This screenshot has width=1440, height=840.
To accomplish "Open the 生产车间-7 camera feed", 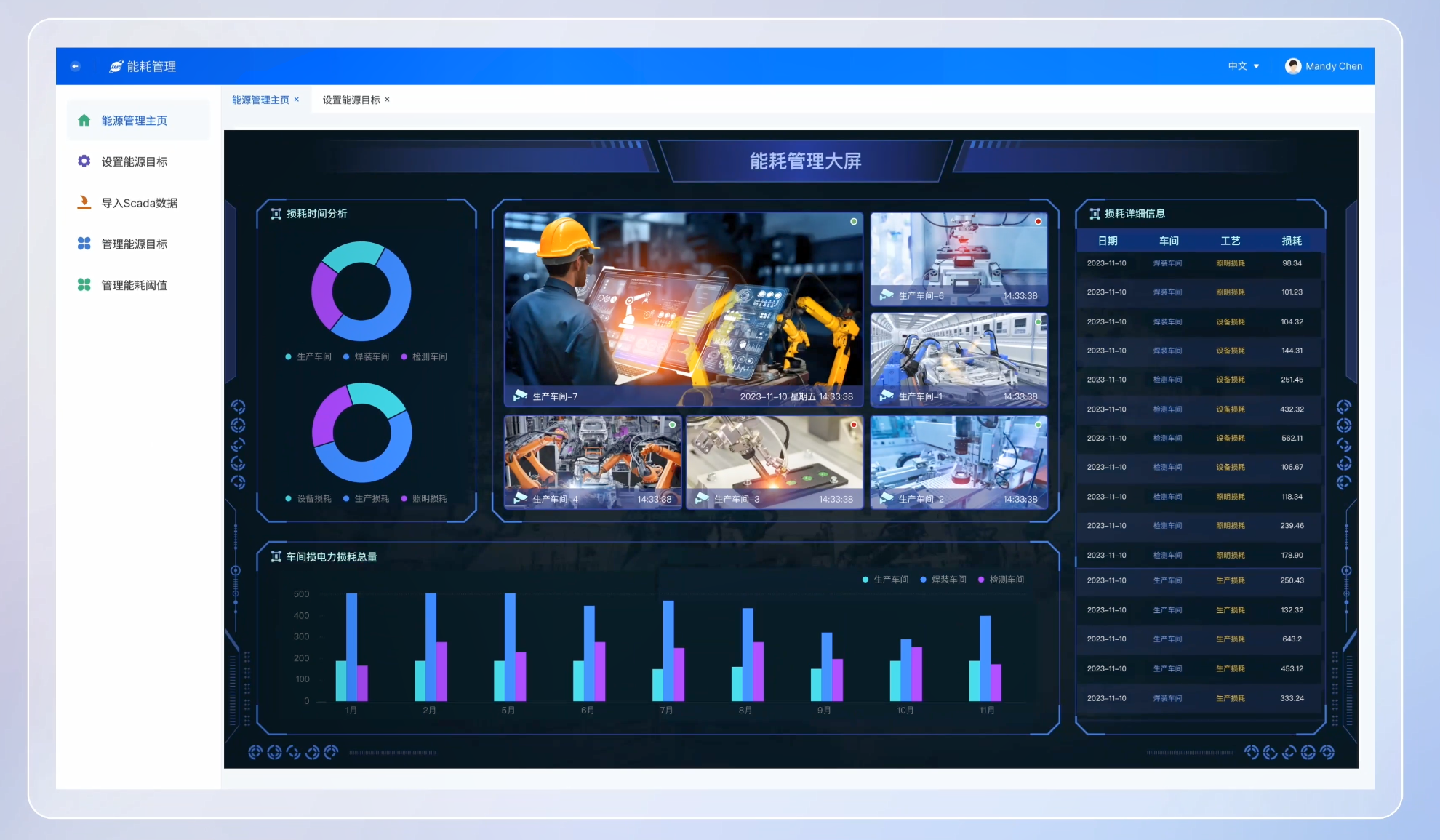I will tap(683, 308).
